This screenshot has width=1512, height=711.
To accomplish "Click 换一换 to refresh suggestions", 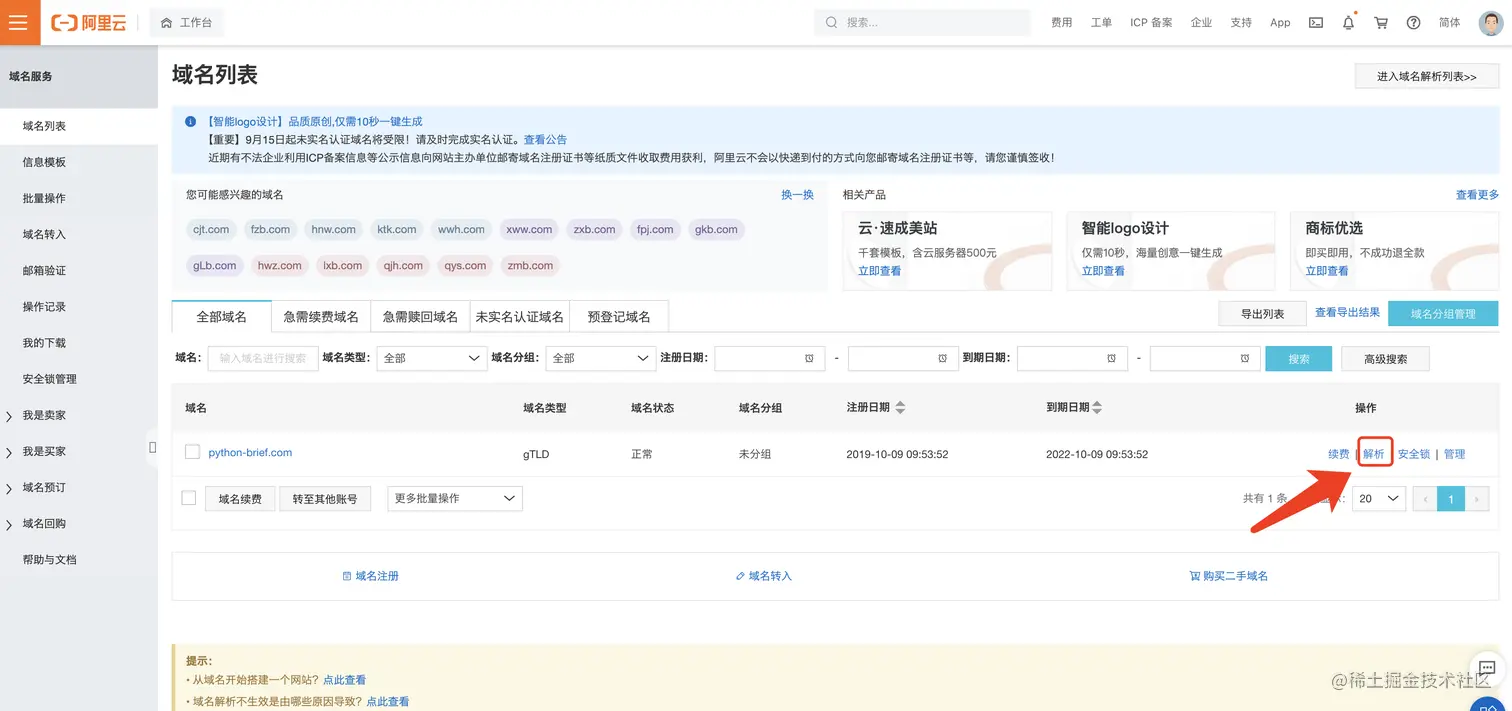I will 797,195.
